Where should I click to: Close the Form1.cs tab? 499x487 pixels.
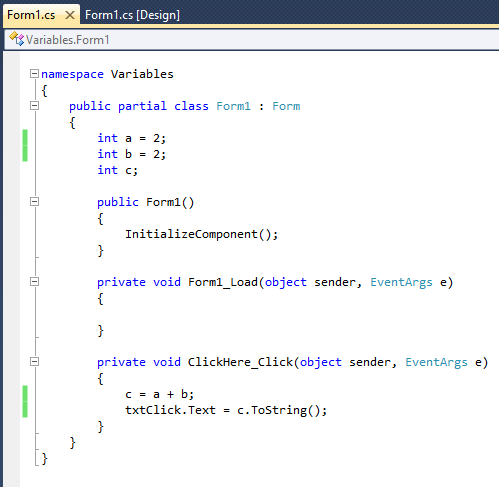[70, 15]
